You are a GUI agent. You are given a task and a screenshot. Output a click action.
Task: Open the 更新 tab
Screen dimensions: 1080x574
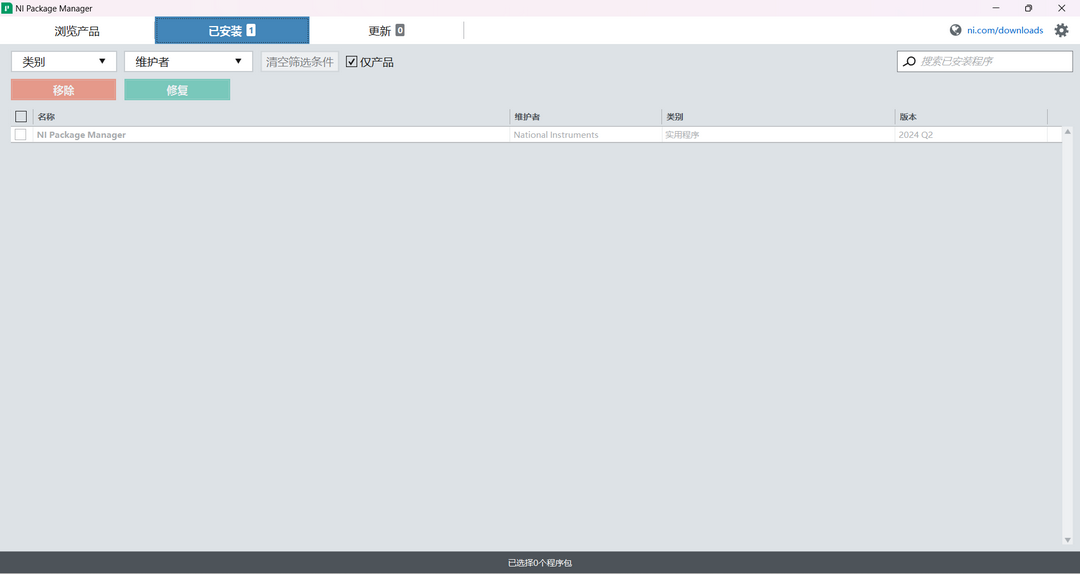coord(386,31)
